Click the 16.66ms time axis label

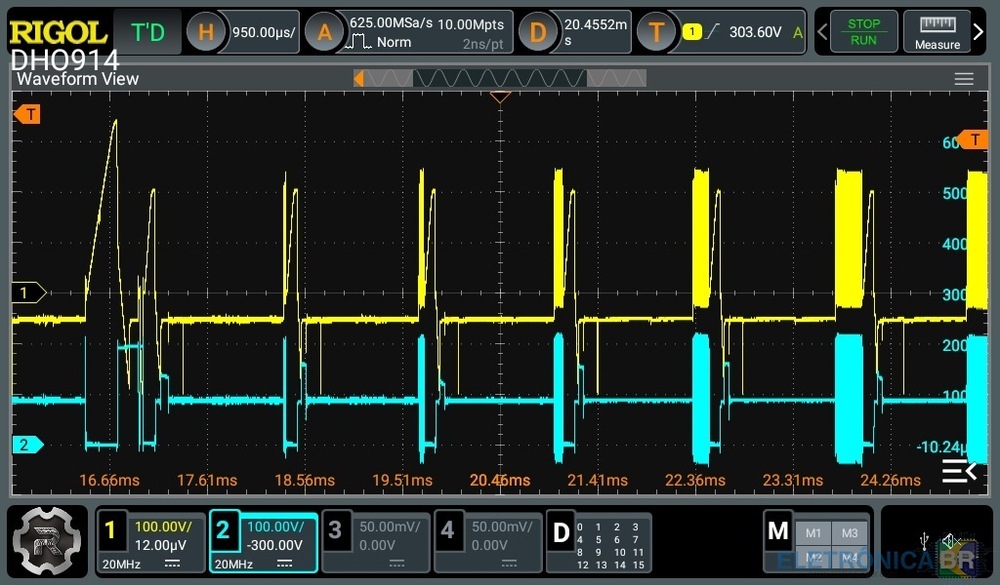pos(109,480)
